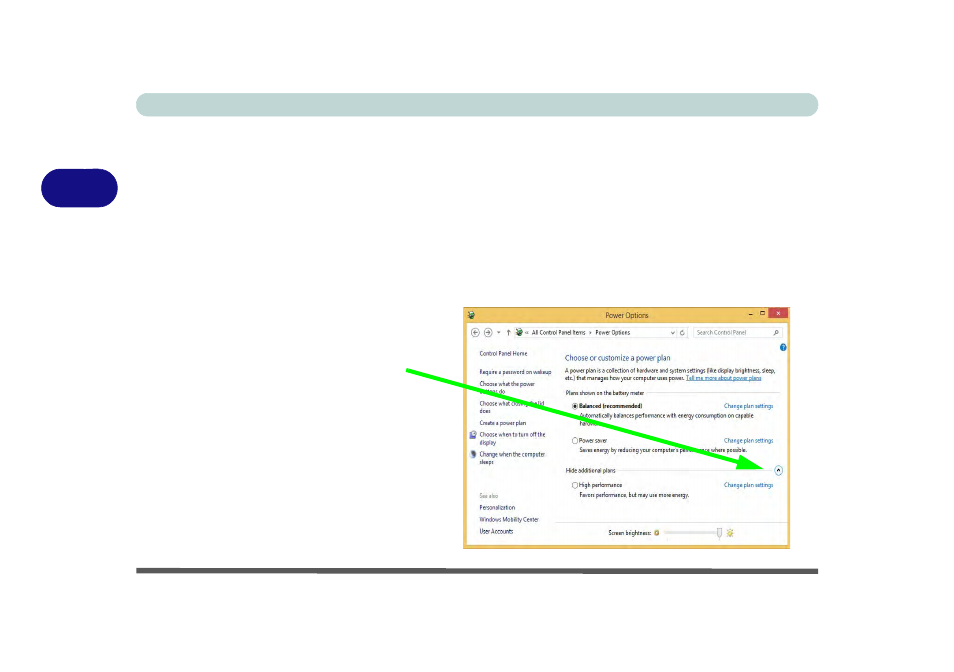Change plan settings for Balanced
Image resolution: width=954 pixels, height=672 pixels.
[748, 406]
